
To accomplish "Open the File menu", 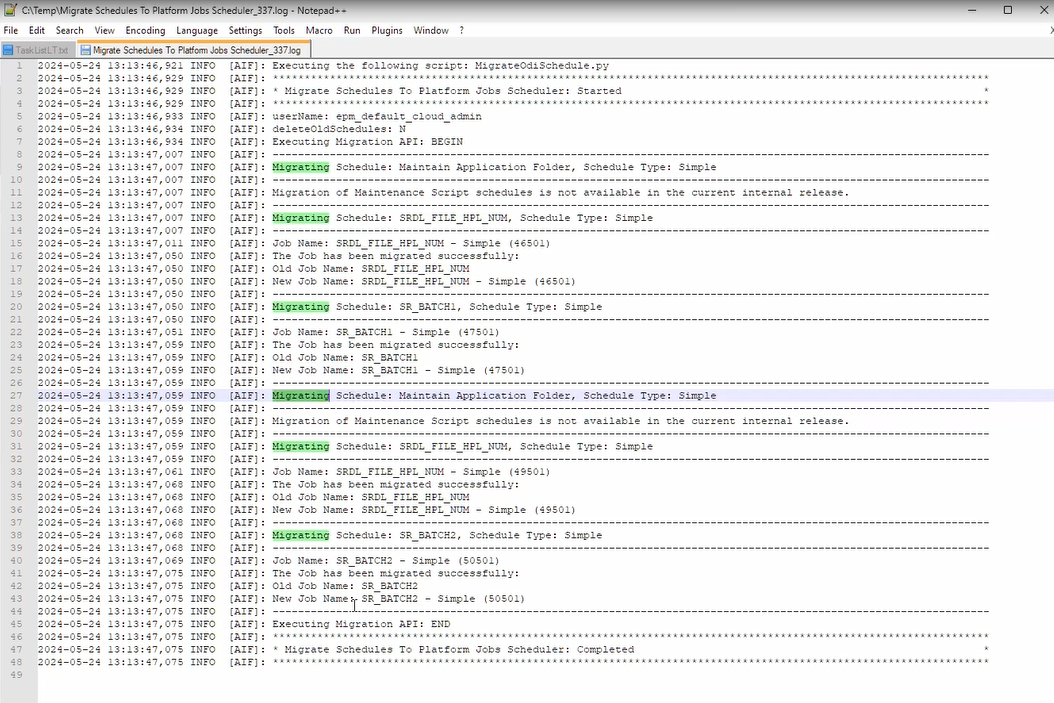I will click(10, 30).
